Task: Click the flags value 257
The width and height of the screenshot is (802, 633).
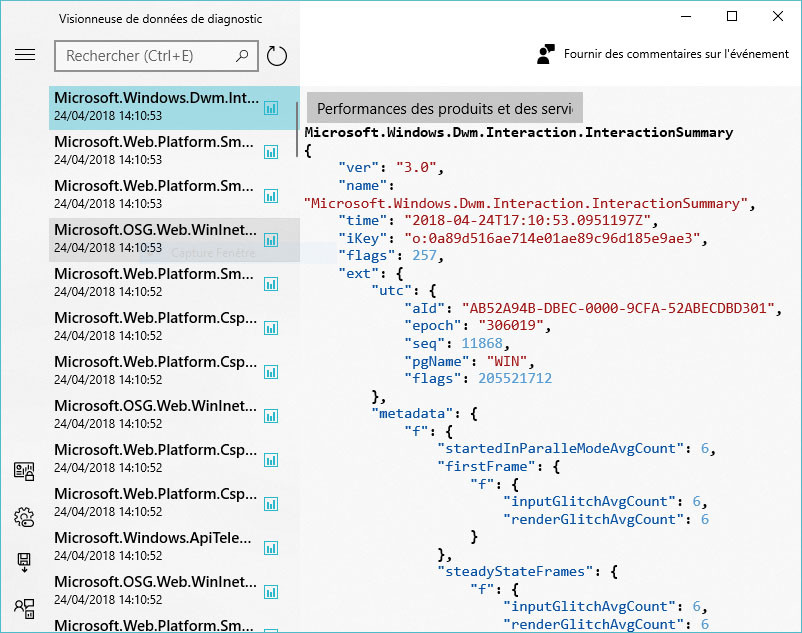Action: coord(425,255)
